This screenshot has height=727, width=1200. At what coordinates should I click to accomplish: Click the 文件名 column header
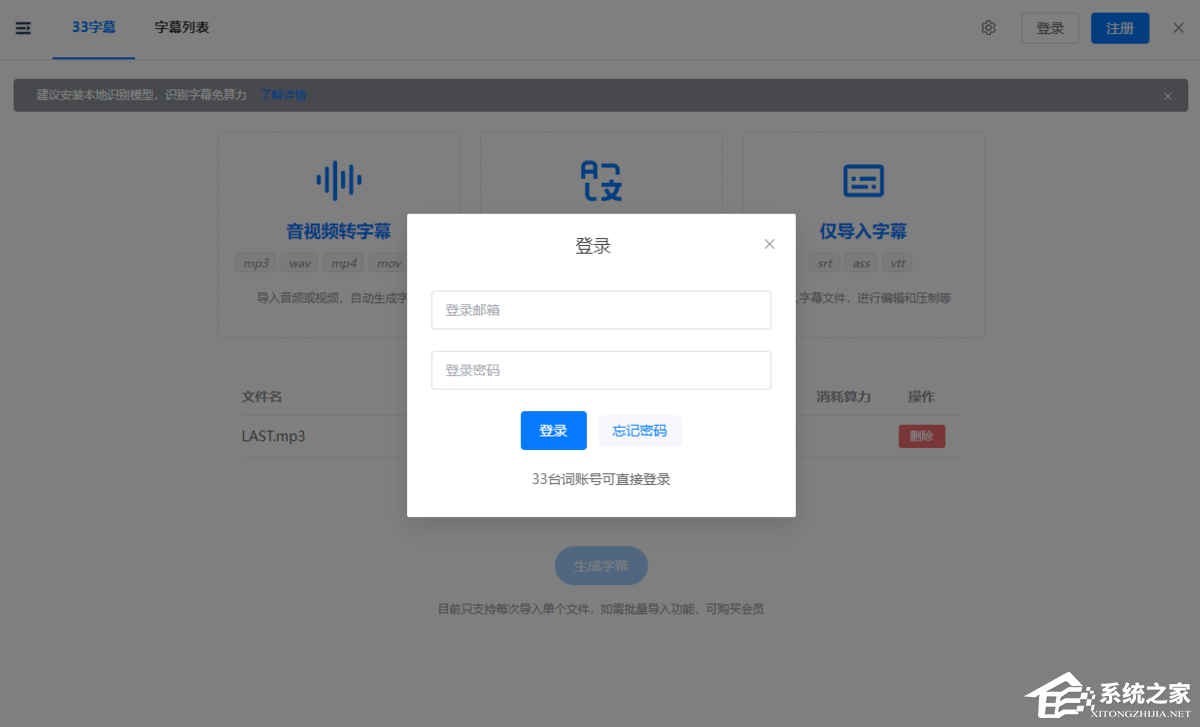click(262, 396)
